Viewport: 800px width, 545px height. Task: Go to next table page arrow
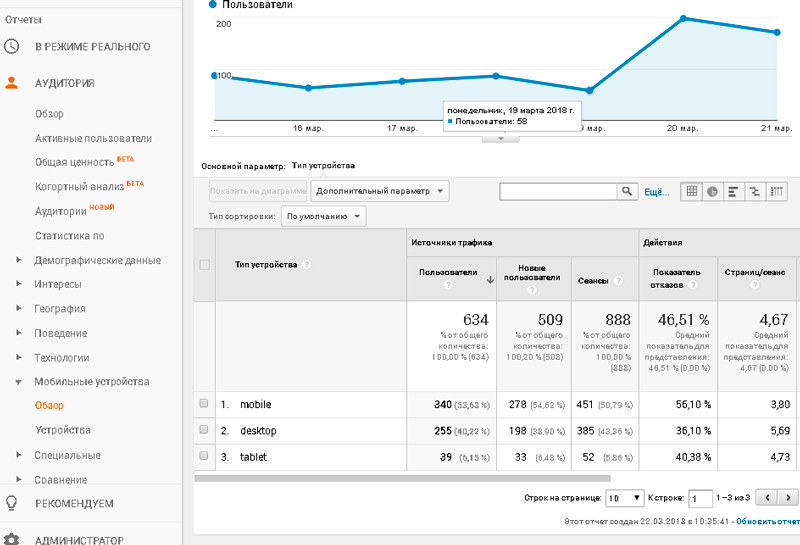point(788,497)
